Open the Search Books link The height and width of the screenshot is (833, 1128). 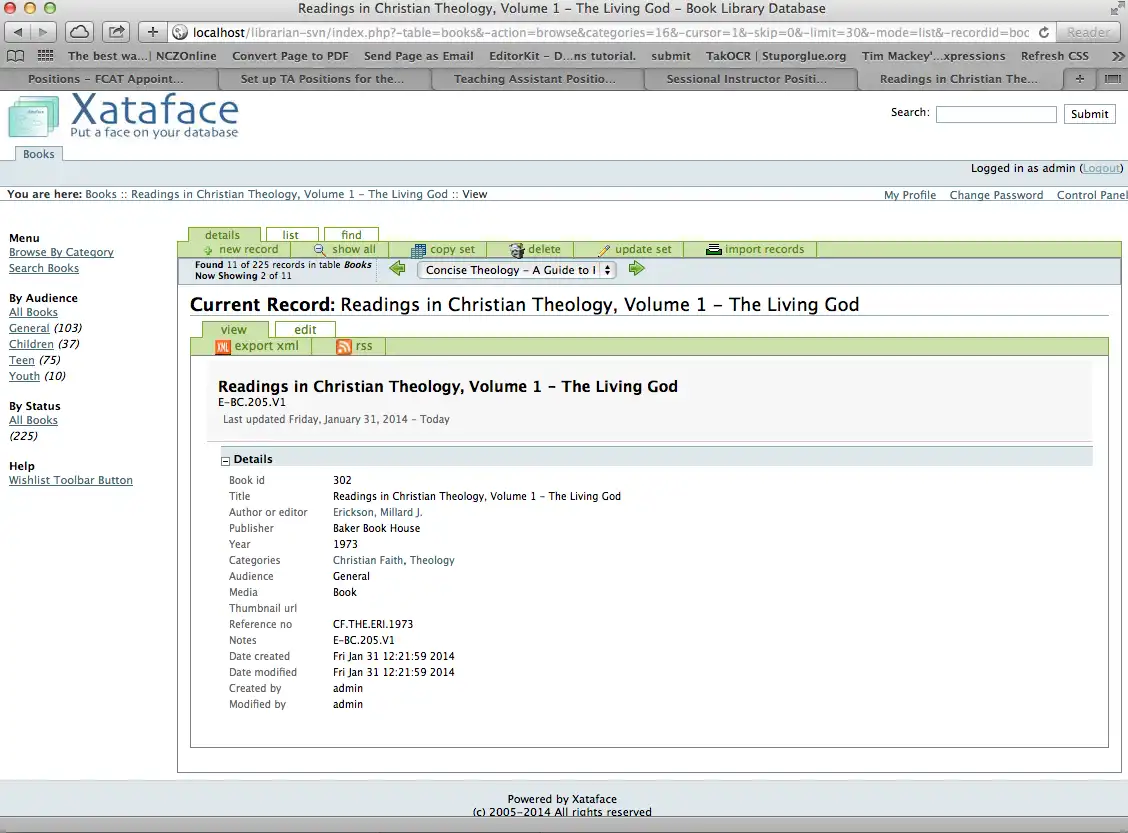44,268
